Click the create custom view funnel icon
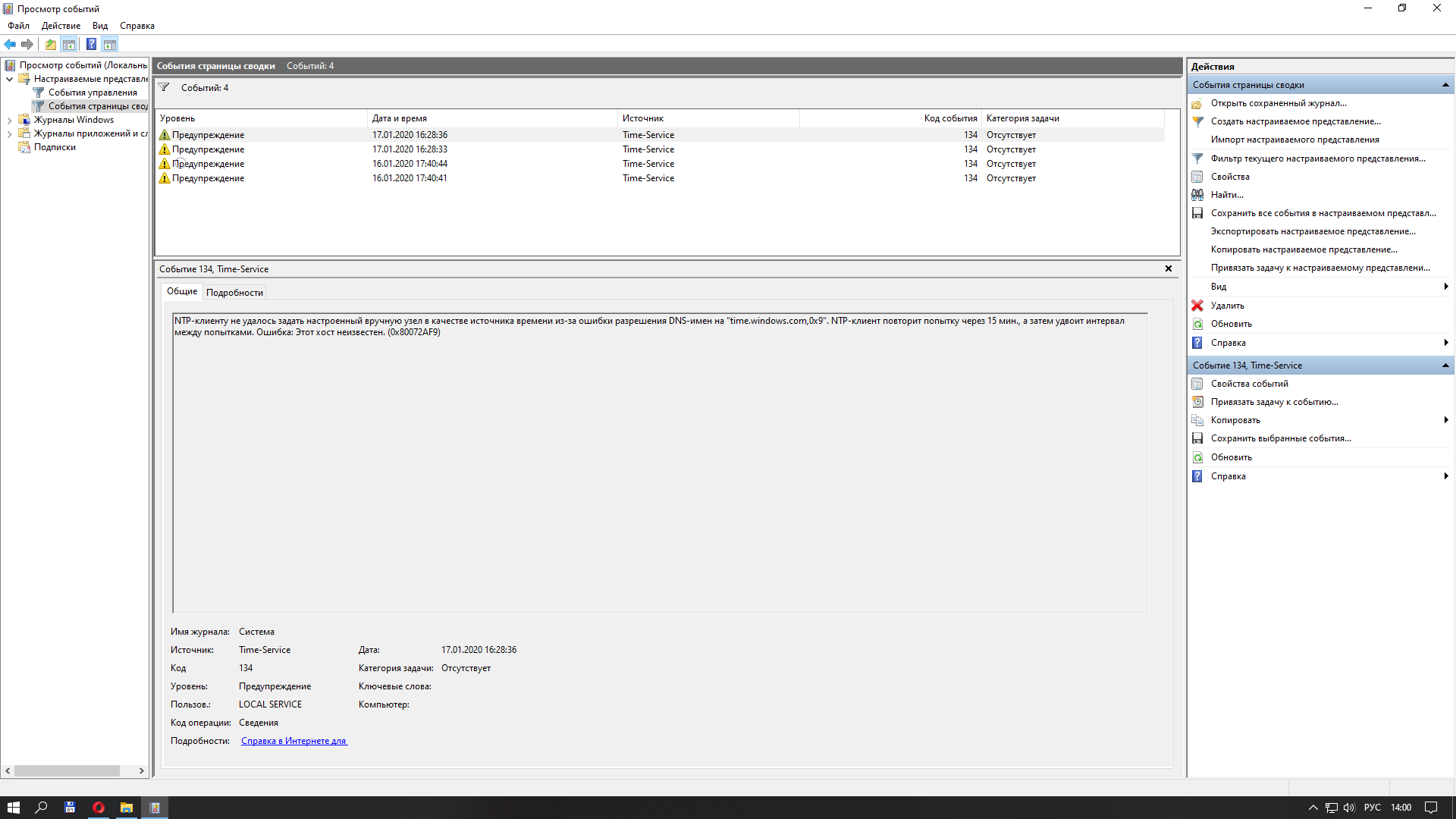The width and height of the screenshot is (1456, 819). [1197, 121]
